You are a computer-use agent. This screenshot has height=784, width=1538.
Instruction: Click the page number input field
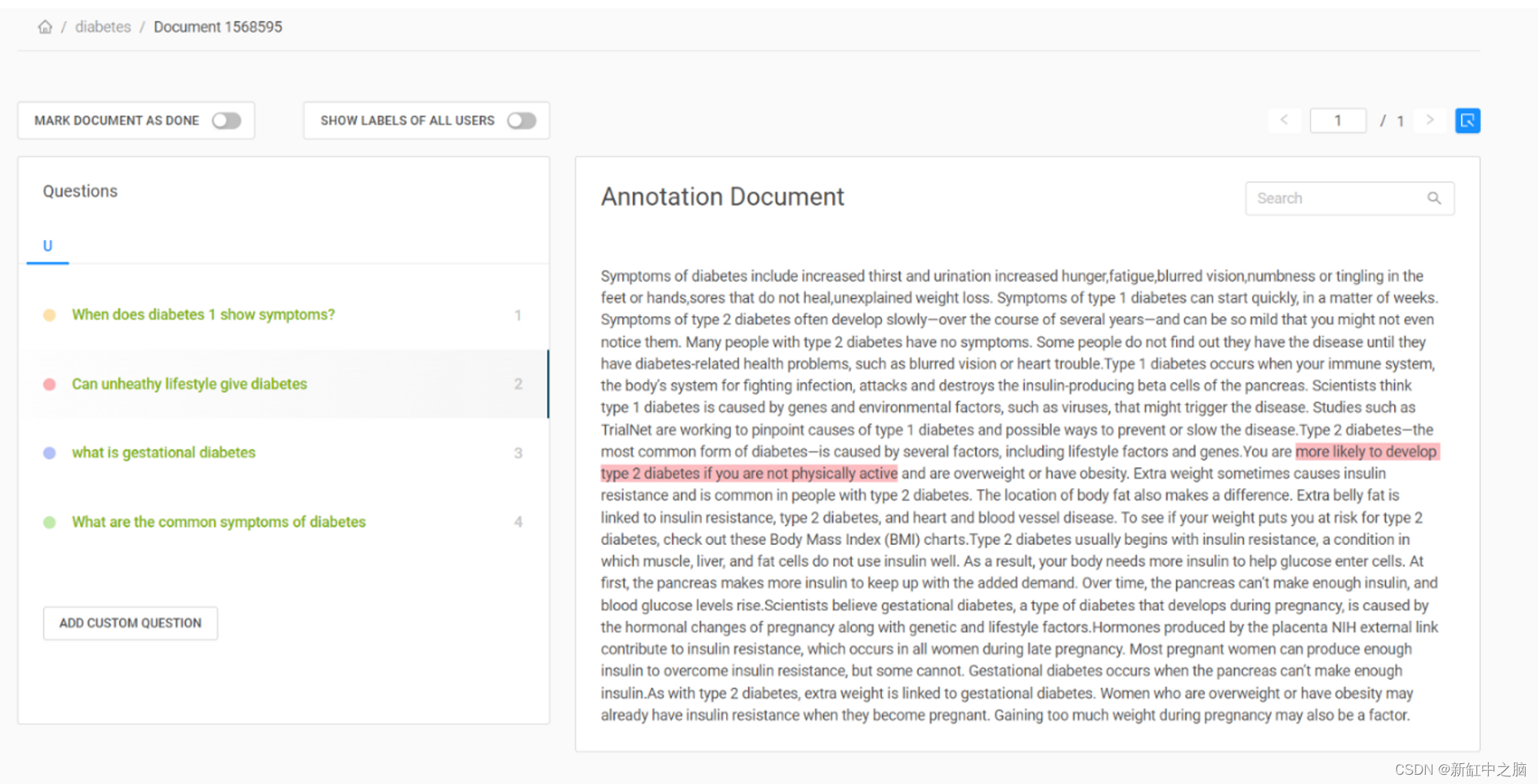[x=1338, y=121]
